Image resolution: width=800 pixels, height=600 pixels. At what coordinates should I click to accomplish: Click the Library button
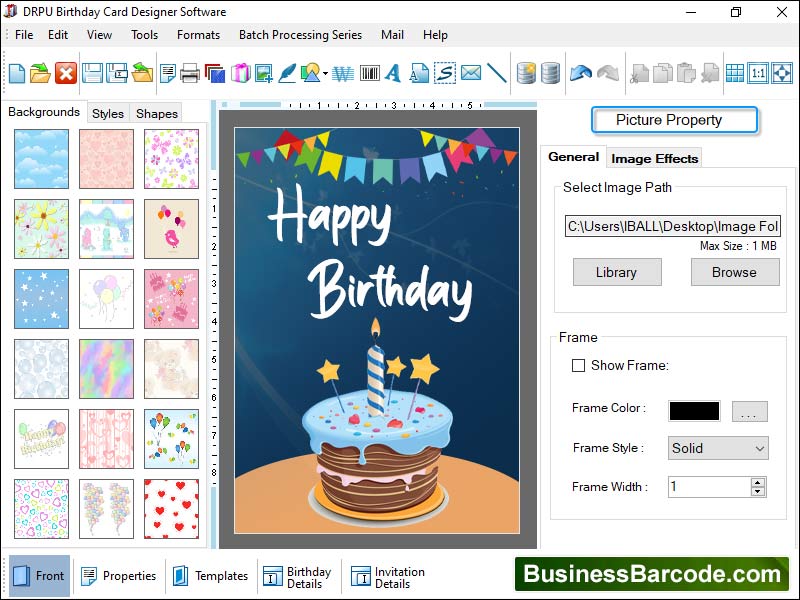[617, 272]
